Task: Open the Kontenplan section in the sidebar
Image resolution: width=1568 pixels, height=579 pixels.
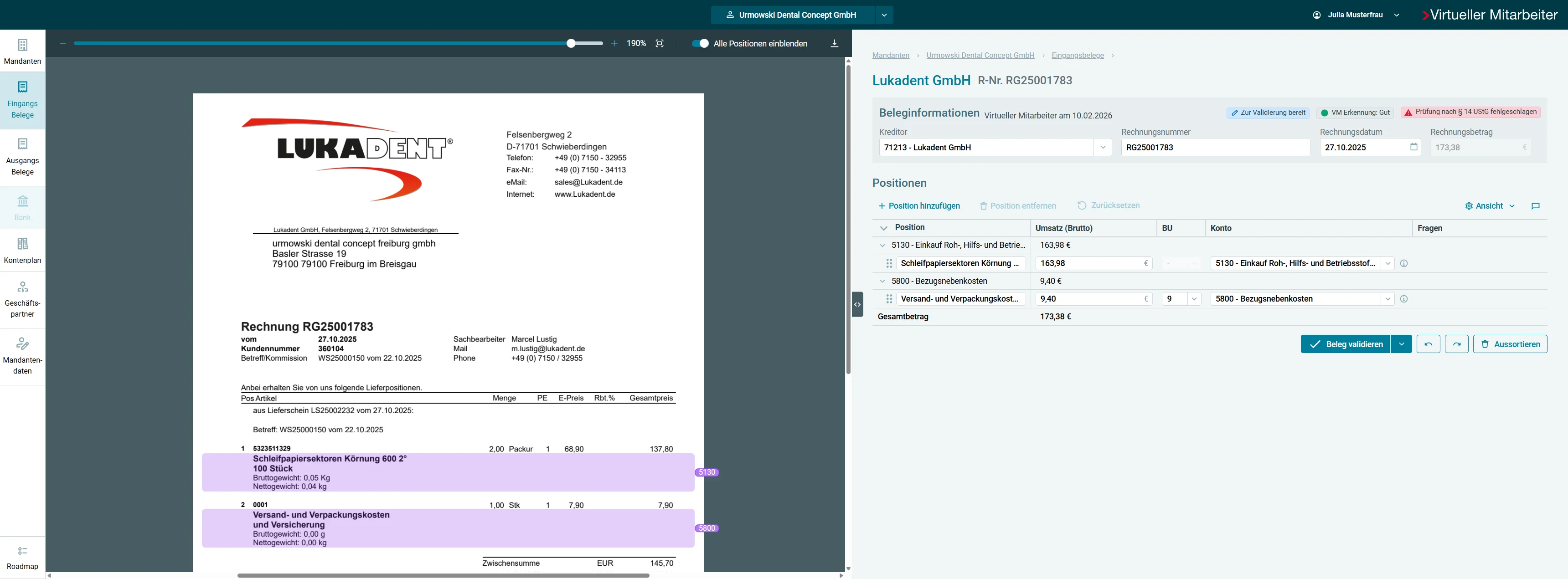Action: click(22, 249)
